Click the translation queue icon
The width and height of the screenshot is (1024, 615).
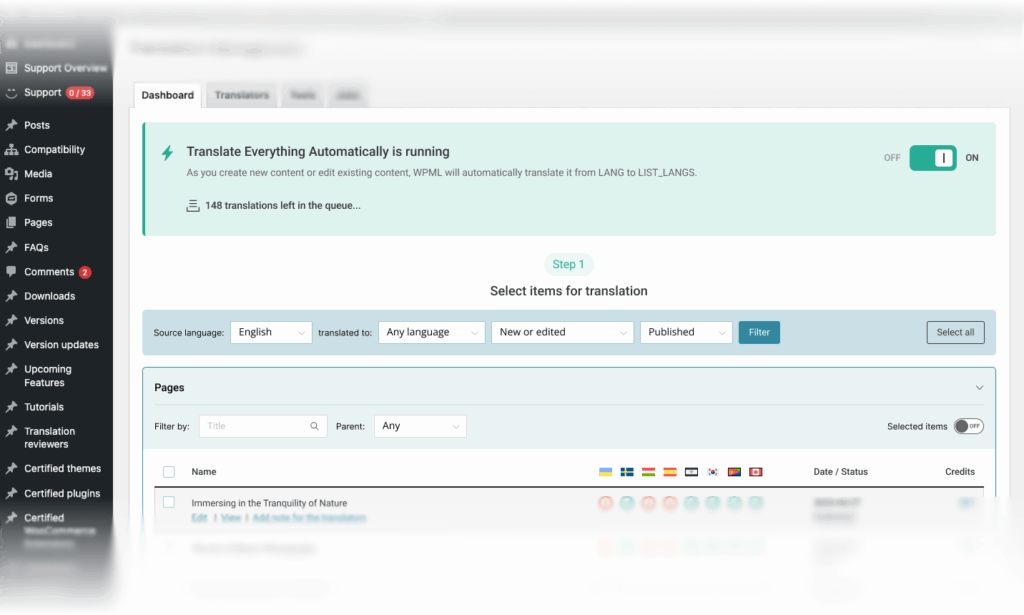(x=193, y=206)
